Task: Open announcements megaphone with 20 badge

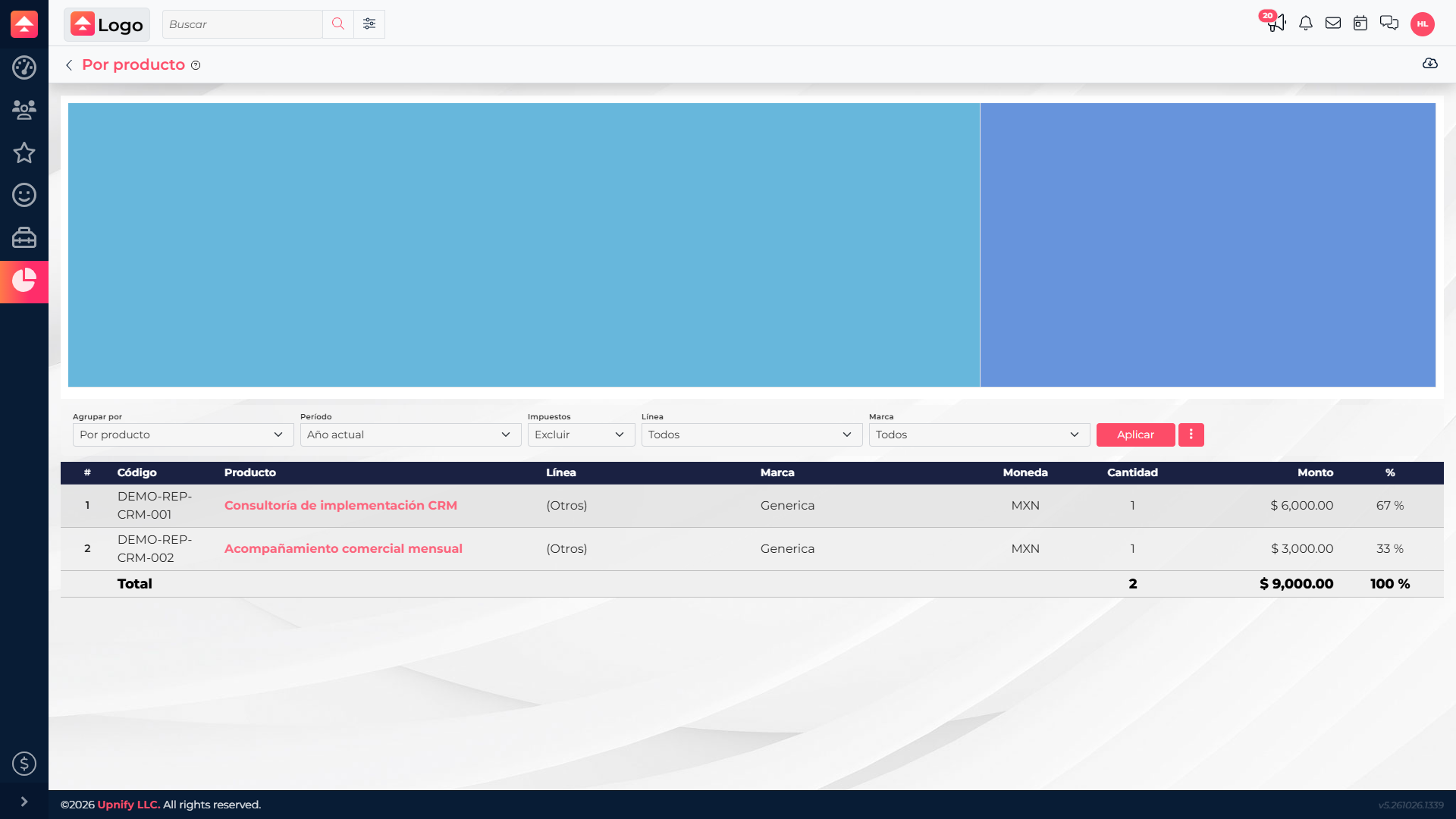Action: 1276,22
